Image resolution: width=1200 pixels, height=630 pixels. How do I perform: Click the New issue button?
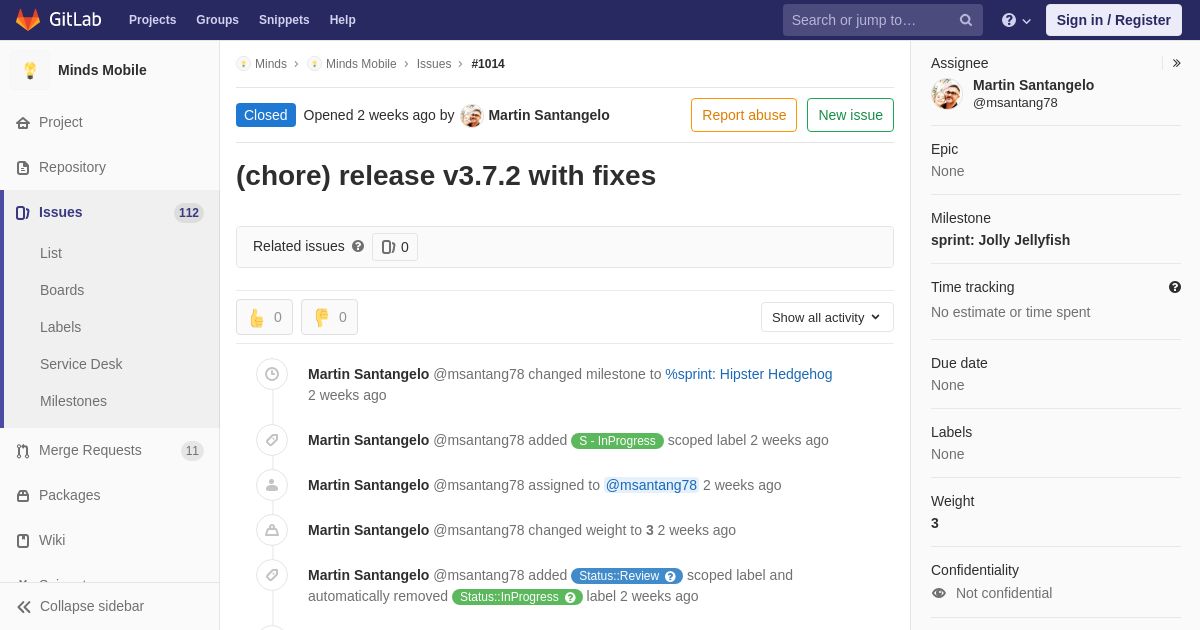(850, 115)
